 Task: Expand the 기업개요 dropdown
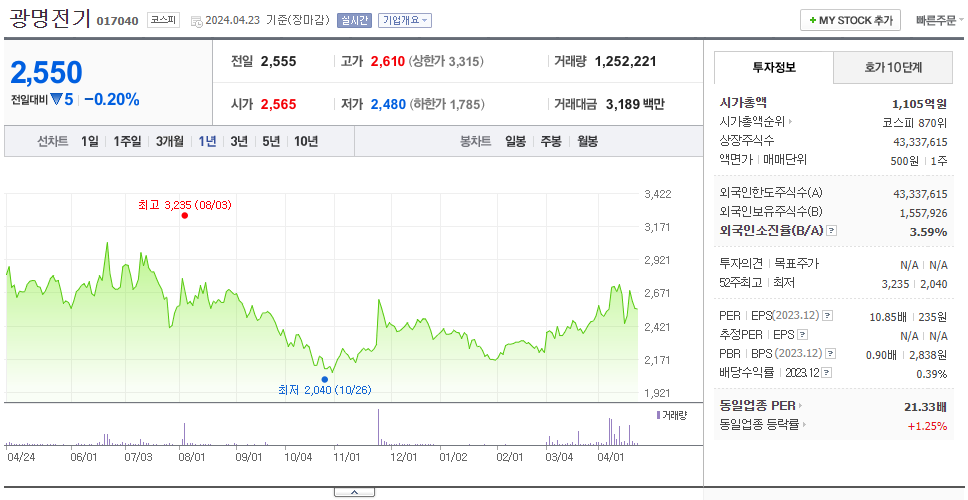[x=404, y=20]
